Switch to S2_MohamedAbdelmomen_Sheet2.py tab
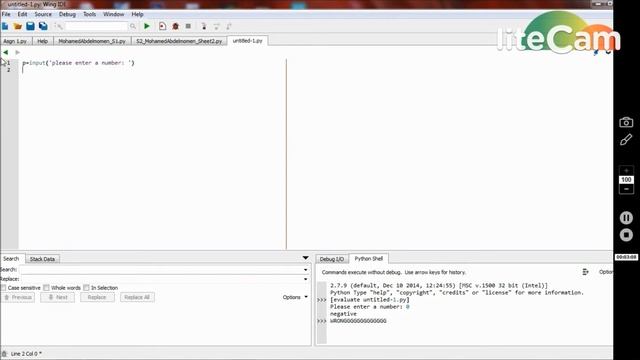The height and width of the screenshot is (360, 640). click(179, 41)
